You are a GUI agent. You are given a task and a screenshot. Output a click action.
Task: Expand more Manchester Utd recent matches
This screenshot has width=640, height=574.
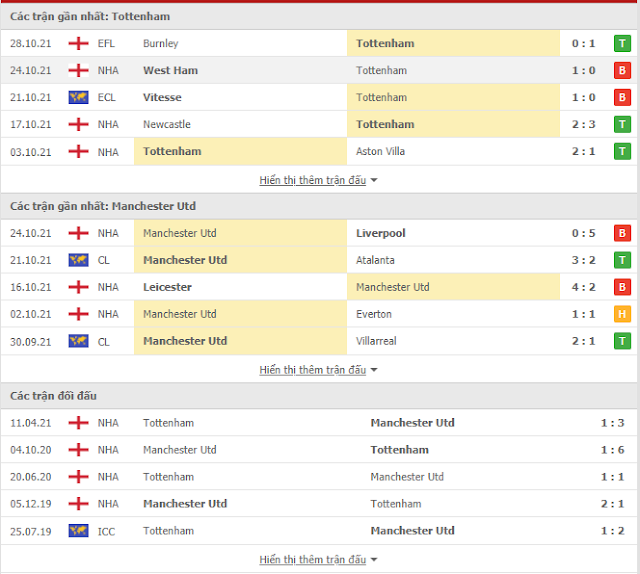click(318, 370)
